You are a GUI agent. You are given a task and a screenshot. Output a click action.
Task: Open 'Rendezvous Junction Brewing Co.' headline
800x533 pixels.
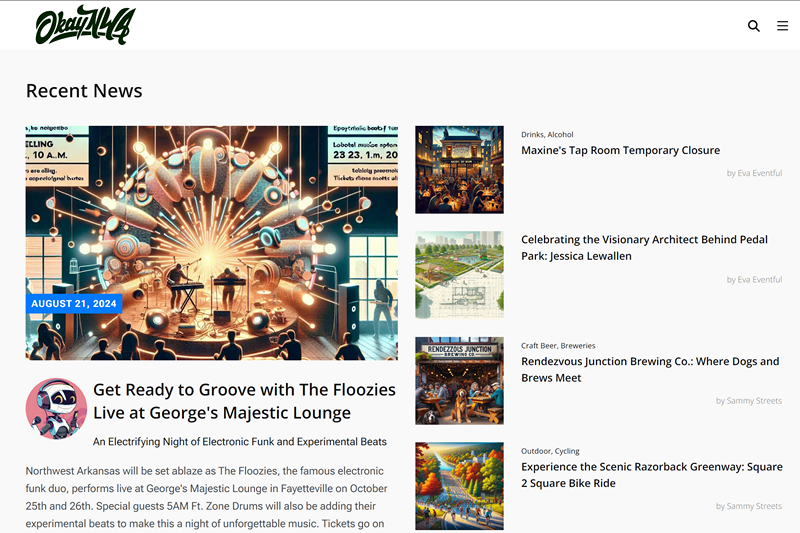coord(650,369)
